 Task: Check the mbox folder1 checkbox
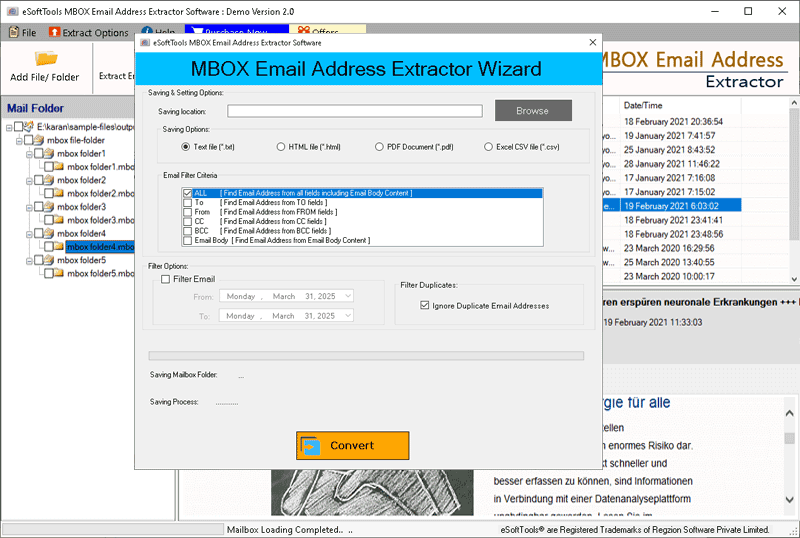pyautogui.click(x=39, y=153)
